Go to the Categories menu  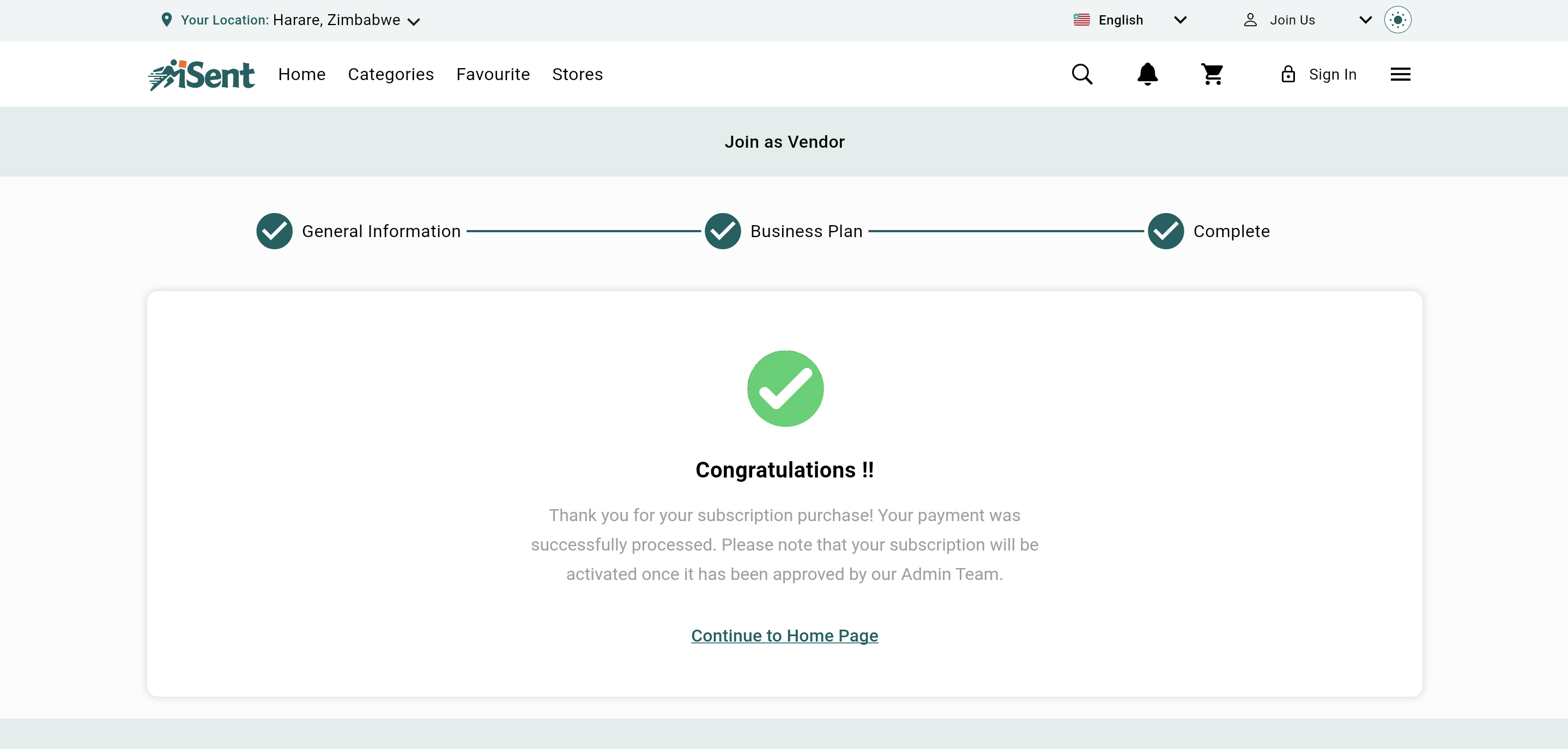(x=391, y=74)
